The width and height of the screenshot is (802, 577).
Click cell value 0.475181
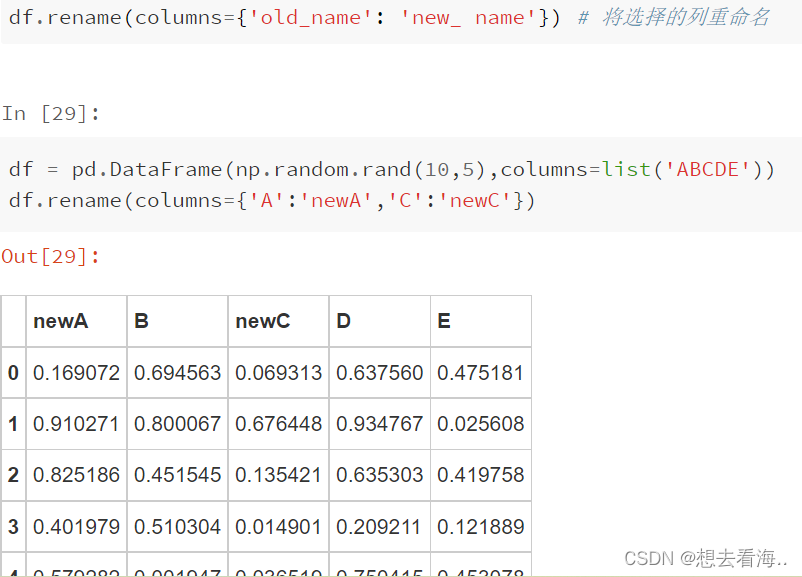pos(480,373)
